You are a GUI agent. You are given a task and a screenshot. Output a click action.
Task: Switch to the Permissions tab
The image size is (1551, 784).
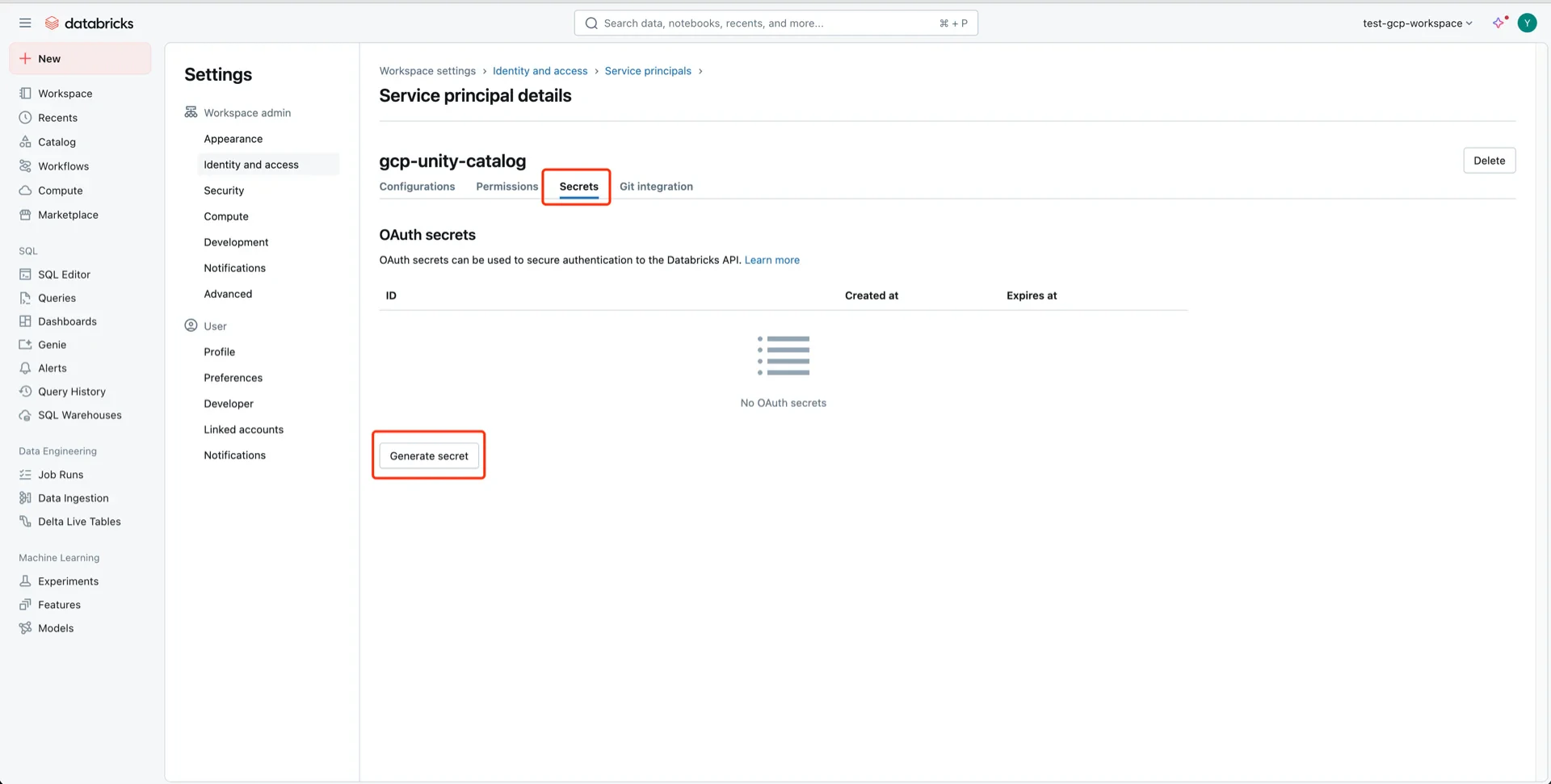pyautogui.click(x=506, y=187)
